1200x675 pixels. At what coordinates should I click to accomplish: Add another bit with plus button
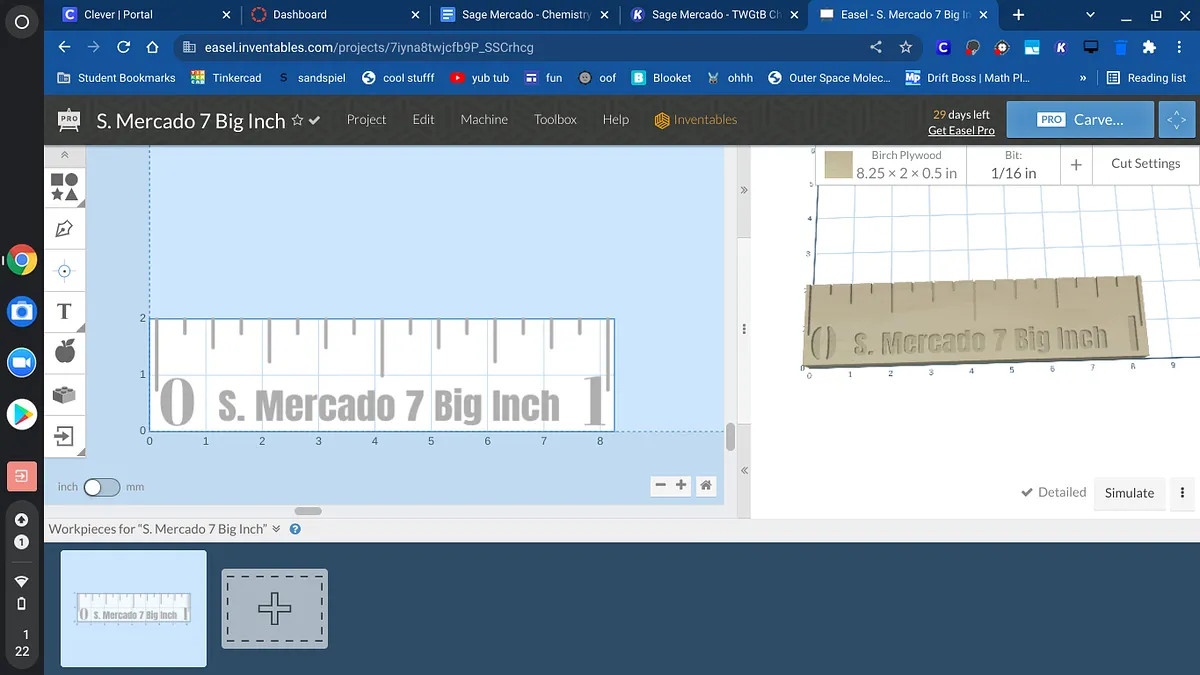[1076, 164]
